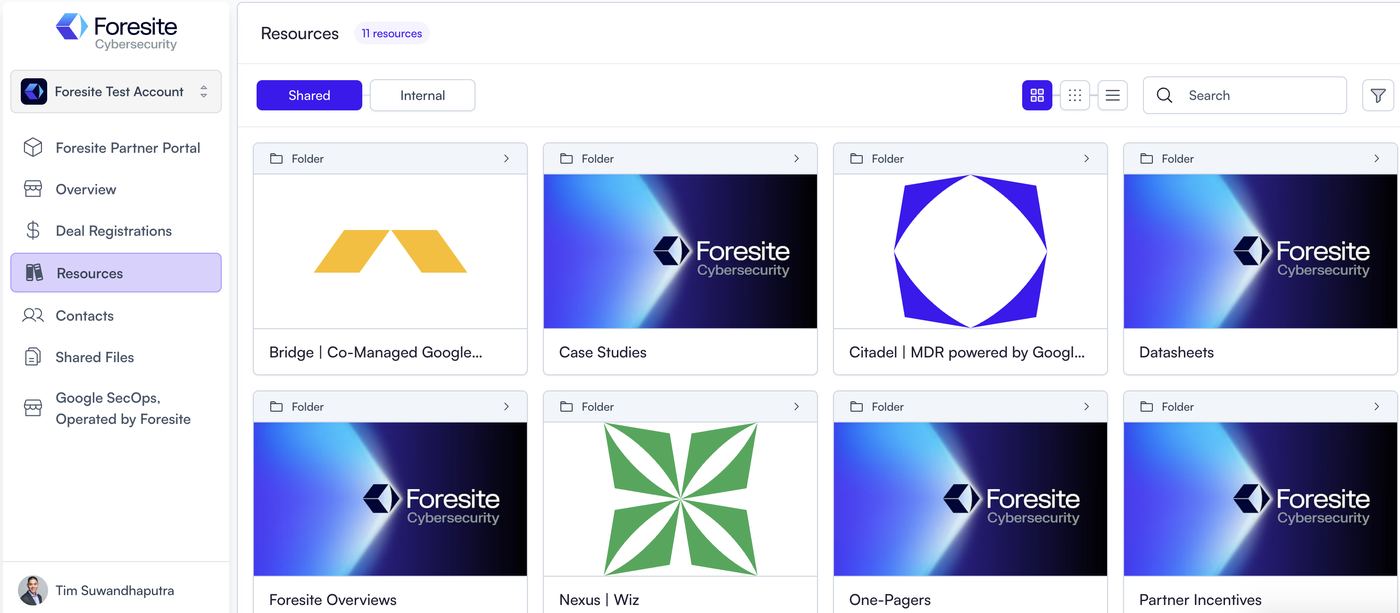The width and height of the screenshot is (1400, 613).
Task: Click Tim Suwandhaputra profile photo
Action: click(x=33, y=590)
